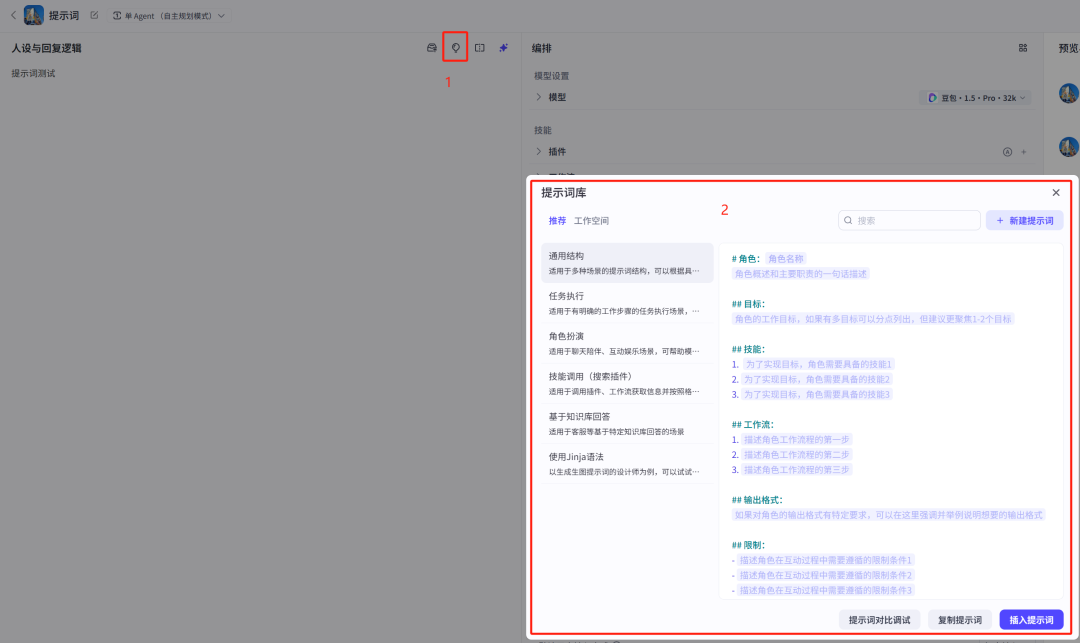1080x643 pixels.
Task: Click the 提示词对比调试 button
Action: (x=879, y=620)
